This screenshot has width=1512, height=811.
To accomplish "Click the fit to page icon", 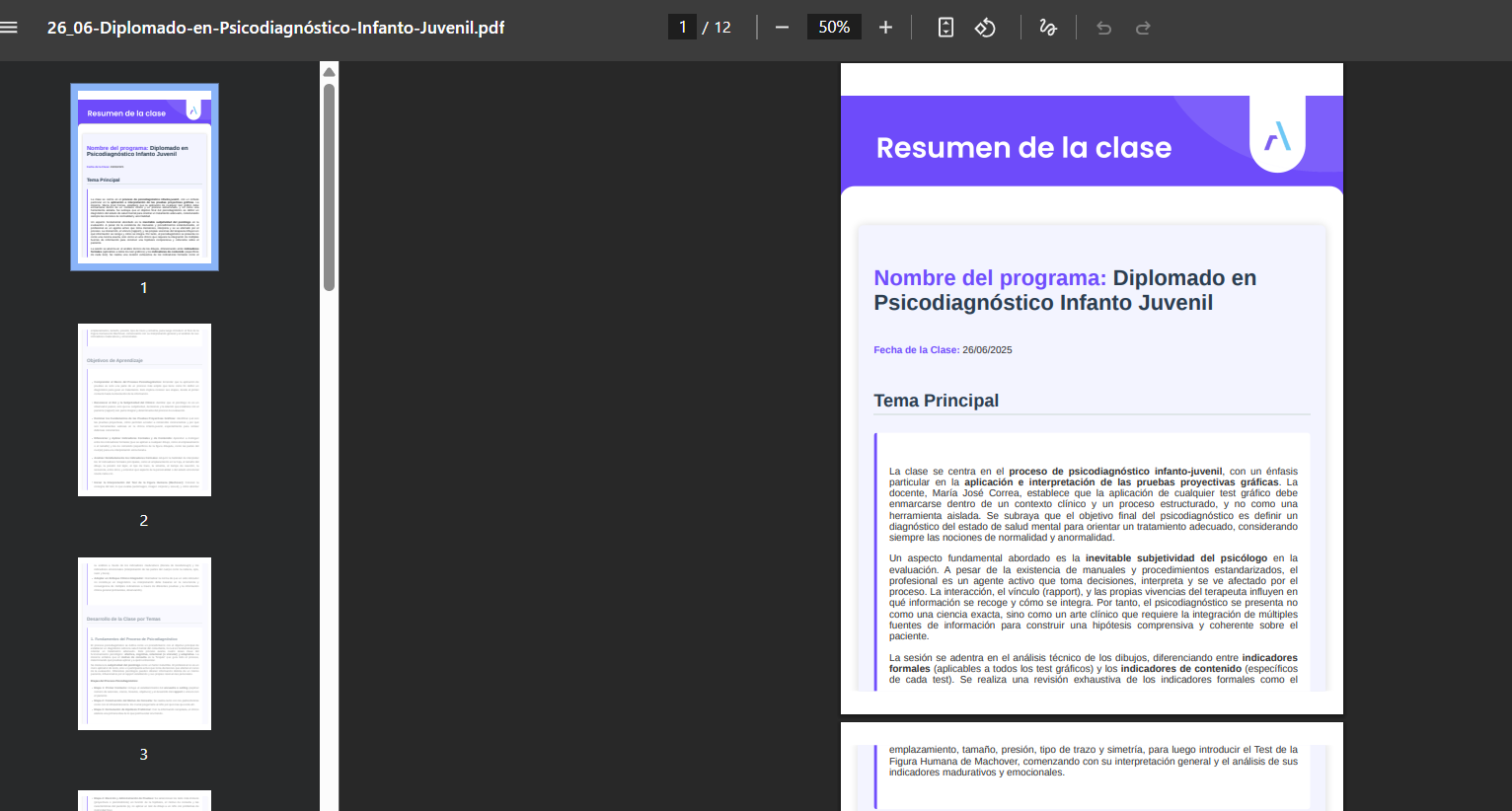I will [945, 28].
